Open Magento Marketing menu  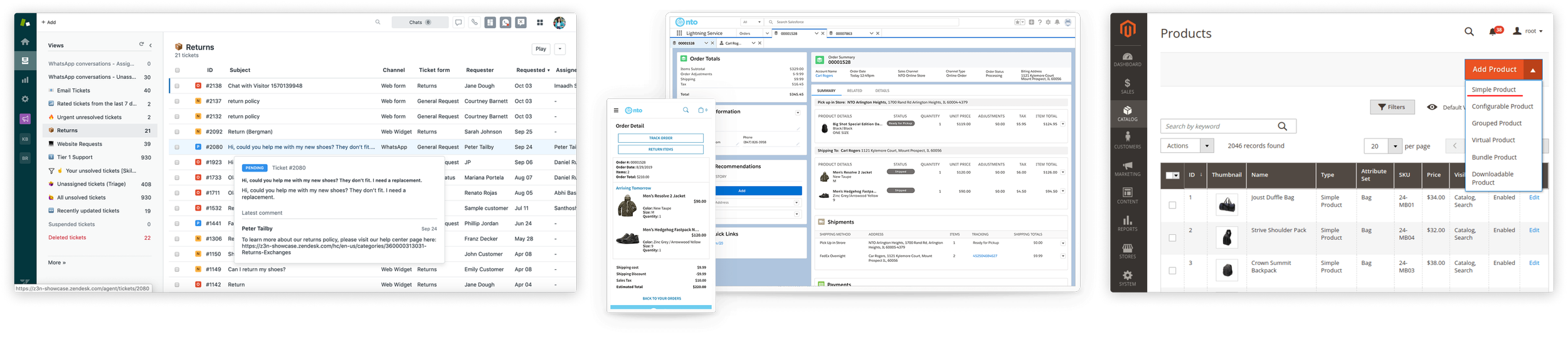[x=1128, y=169]
